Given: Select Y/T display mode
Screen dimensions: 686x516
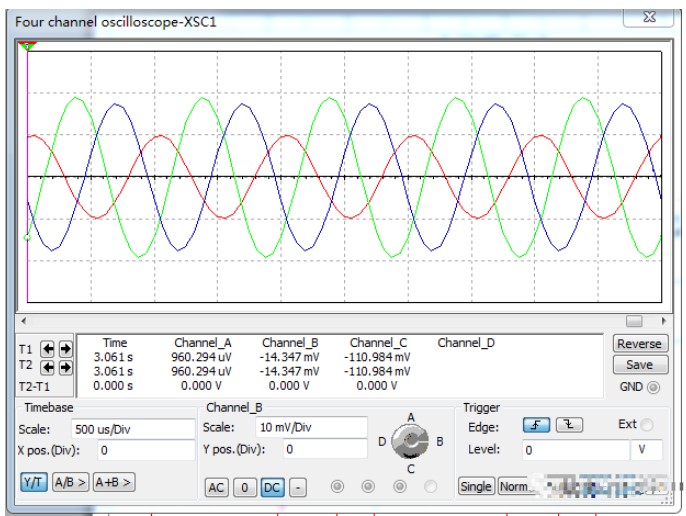Looking at the screenshot, I should 34,482.
